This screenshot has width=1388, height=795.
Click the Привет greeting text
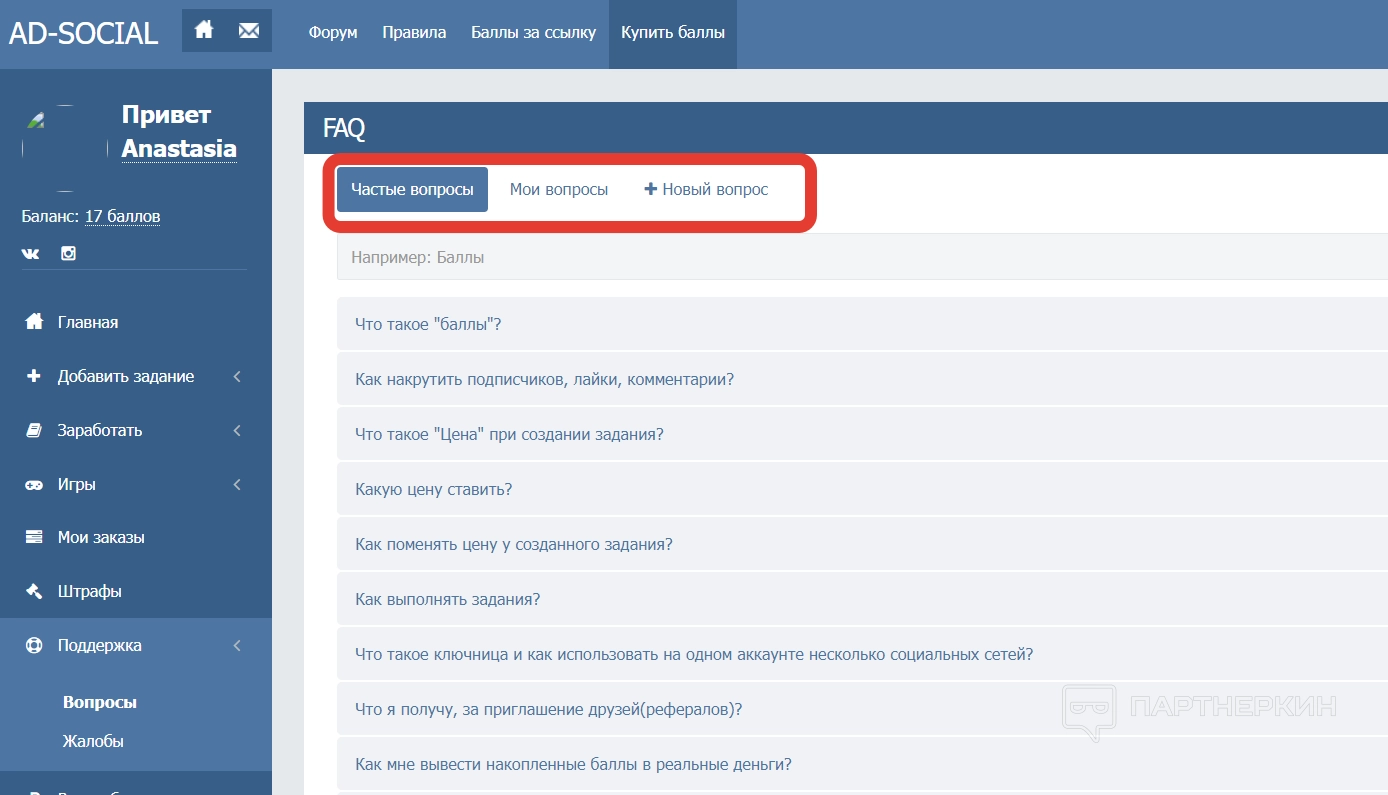coord(166,115)
